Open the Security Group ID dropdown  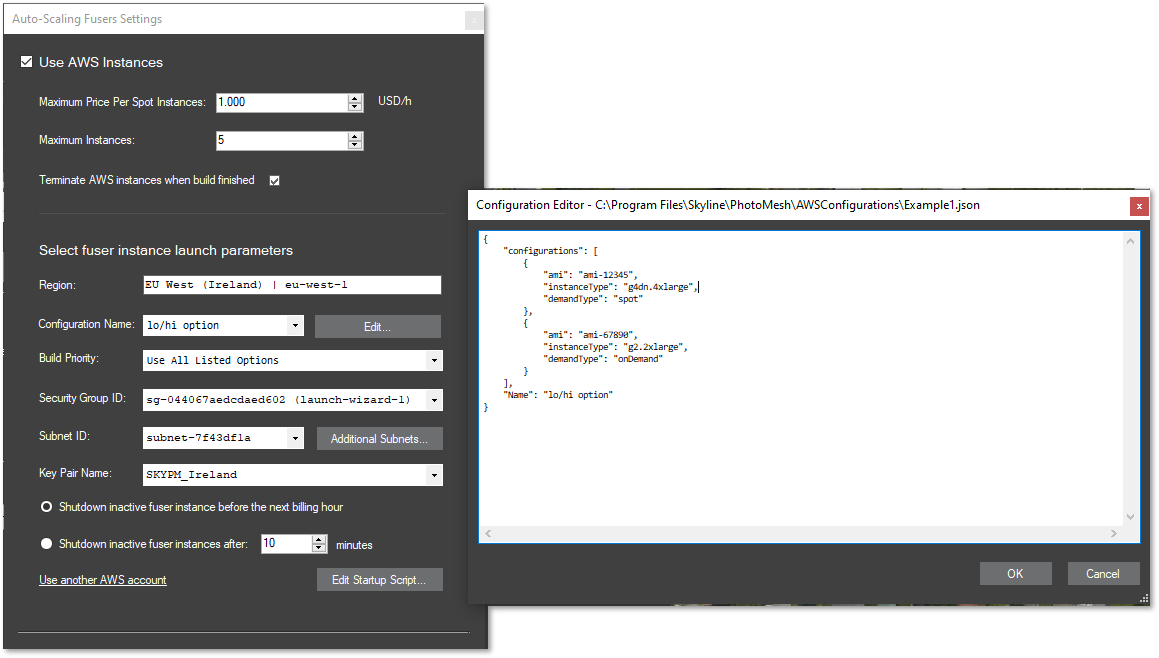pos(434,400)
